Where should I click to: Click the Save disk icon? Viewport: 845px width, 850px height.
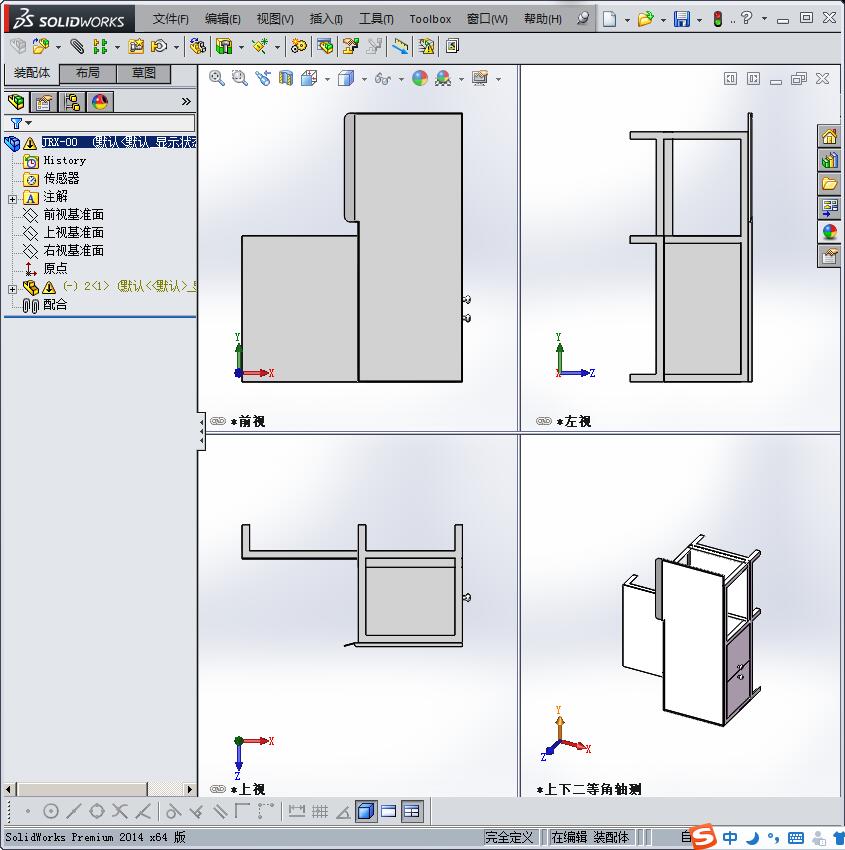[681, 19]
